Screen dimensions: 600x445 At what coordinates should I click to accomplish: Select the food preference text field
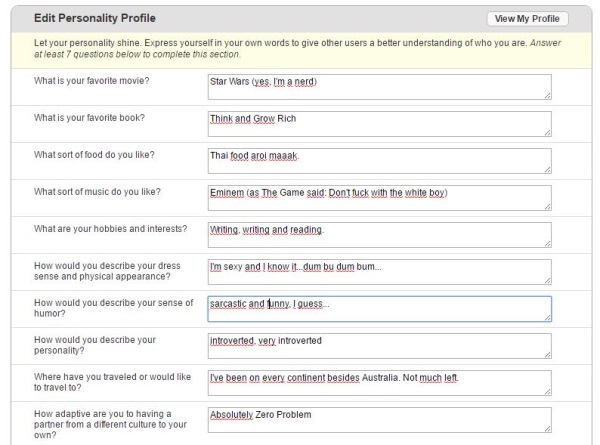[379, 161]
